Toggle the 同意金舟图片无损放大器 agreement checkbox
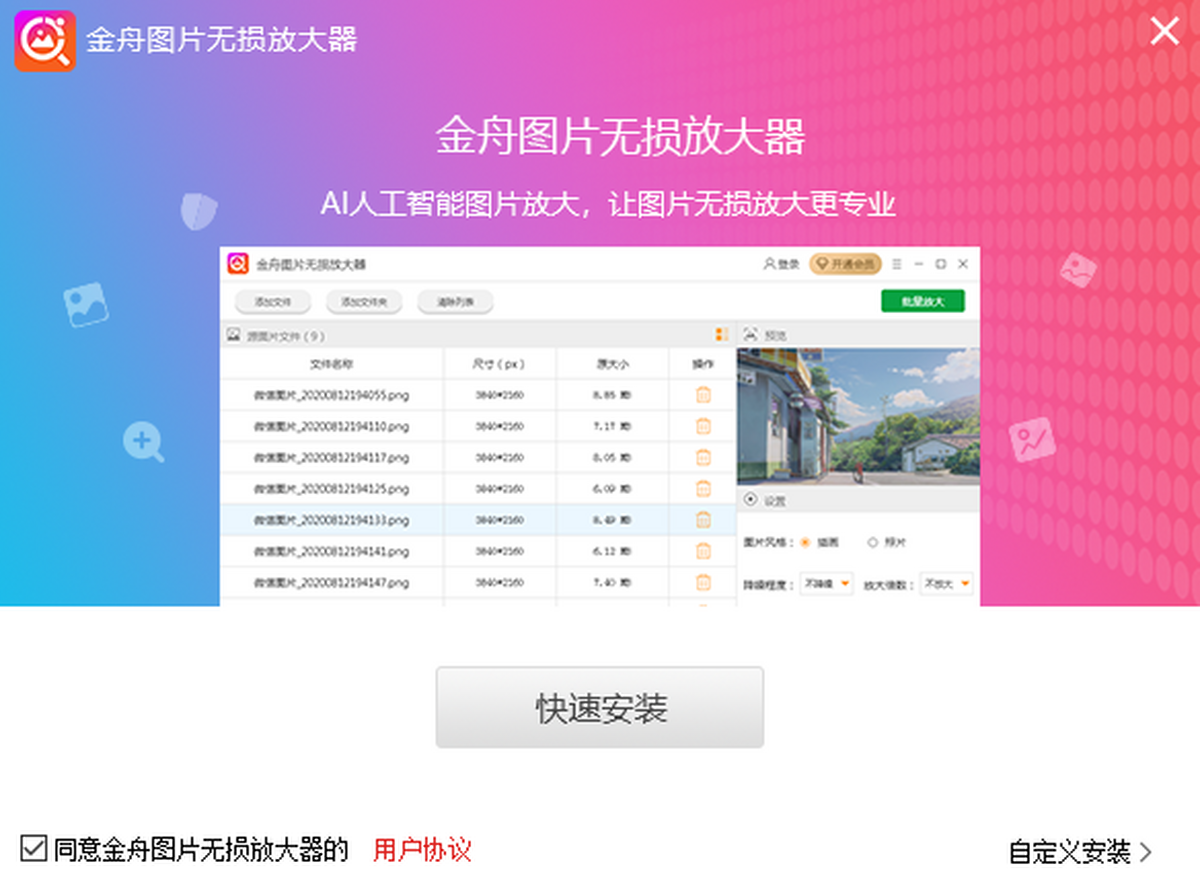Screen dimensions: 1200x882 [x=34, y=849]
